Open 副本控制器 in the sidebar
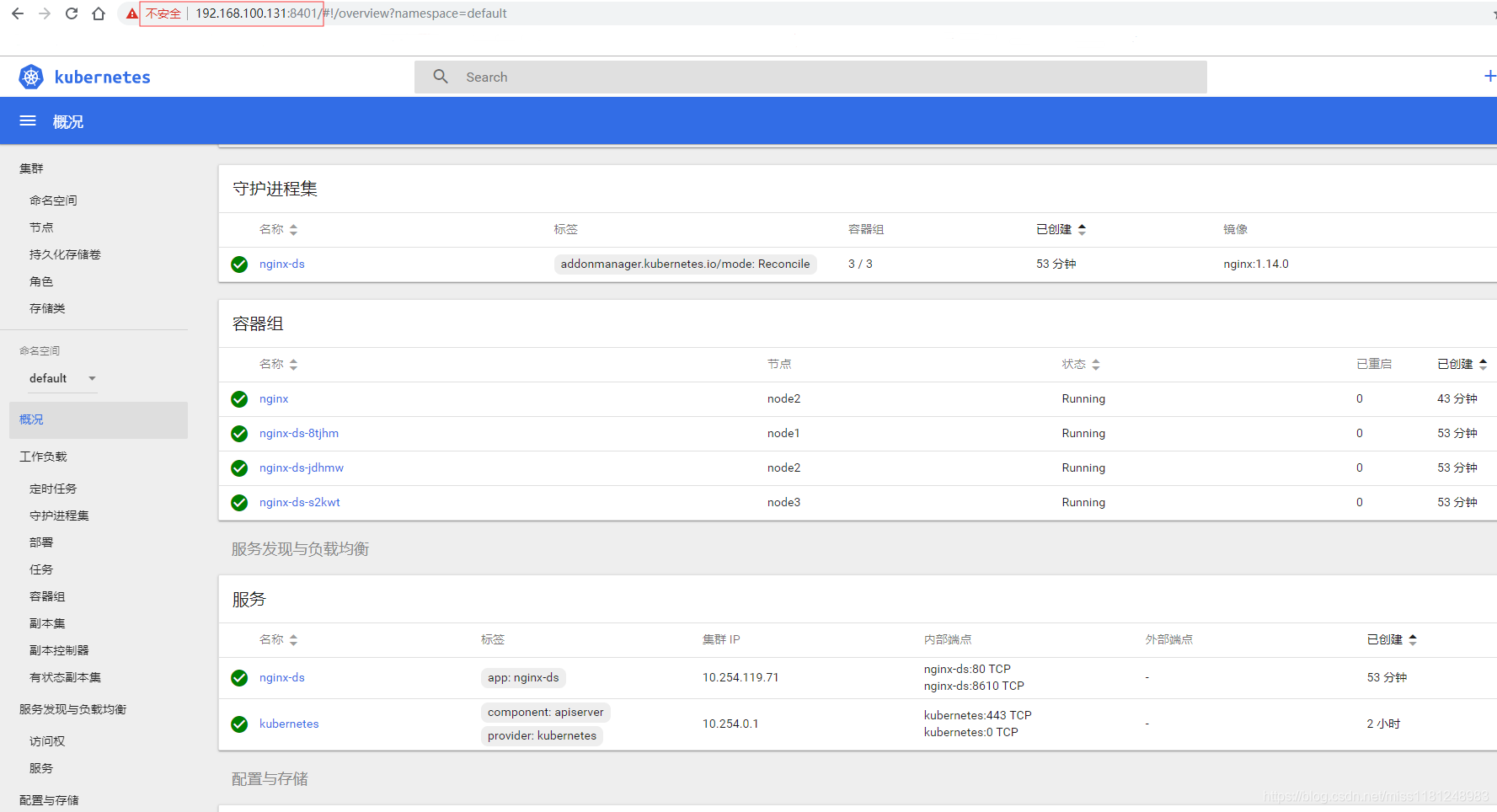1497x812 pixels. click(59, 650)
